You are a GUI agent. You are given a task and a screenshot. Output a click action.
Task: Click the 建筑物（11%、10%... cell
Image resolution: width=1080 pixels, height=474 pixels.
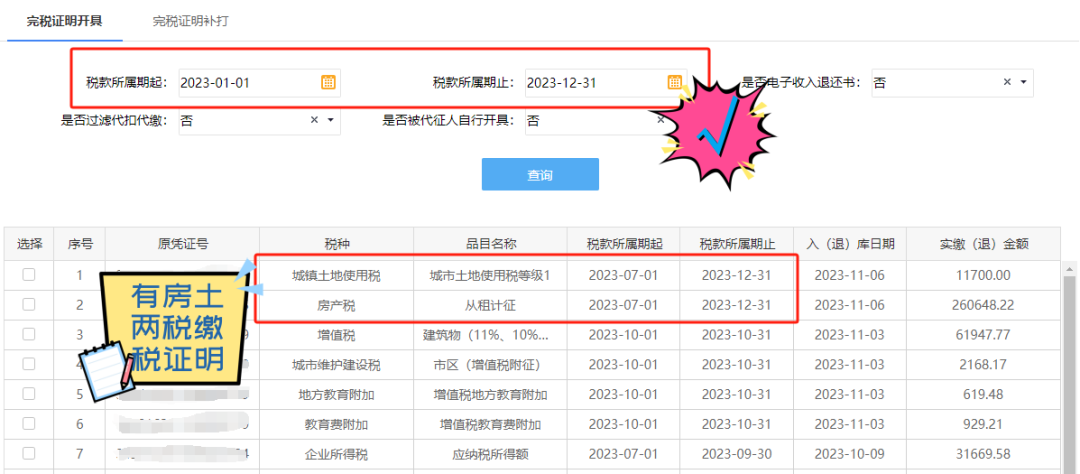pos(490,336)
